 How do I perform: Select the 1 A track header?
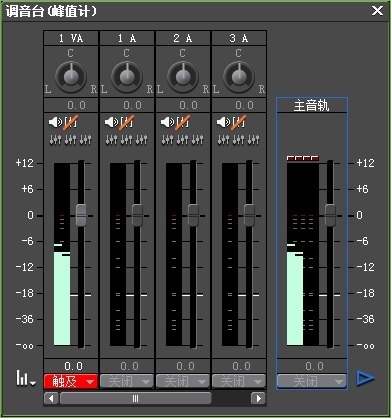click(x=127, y=38)
